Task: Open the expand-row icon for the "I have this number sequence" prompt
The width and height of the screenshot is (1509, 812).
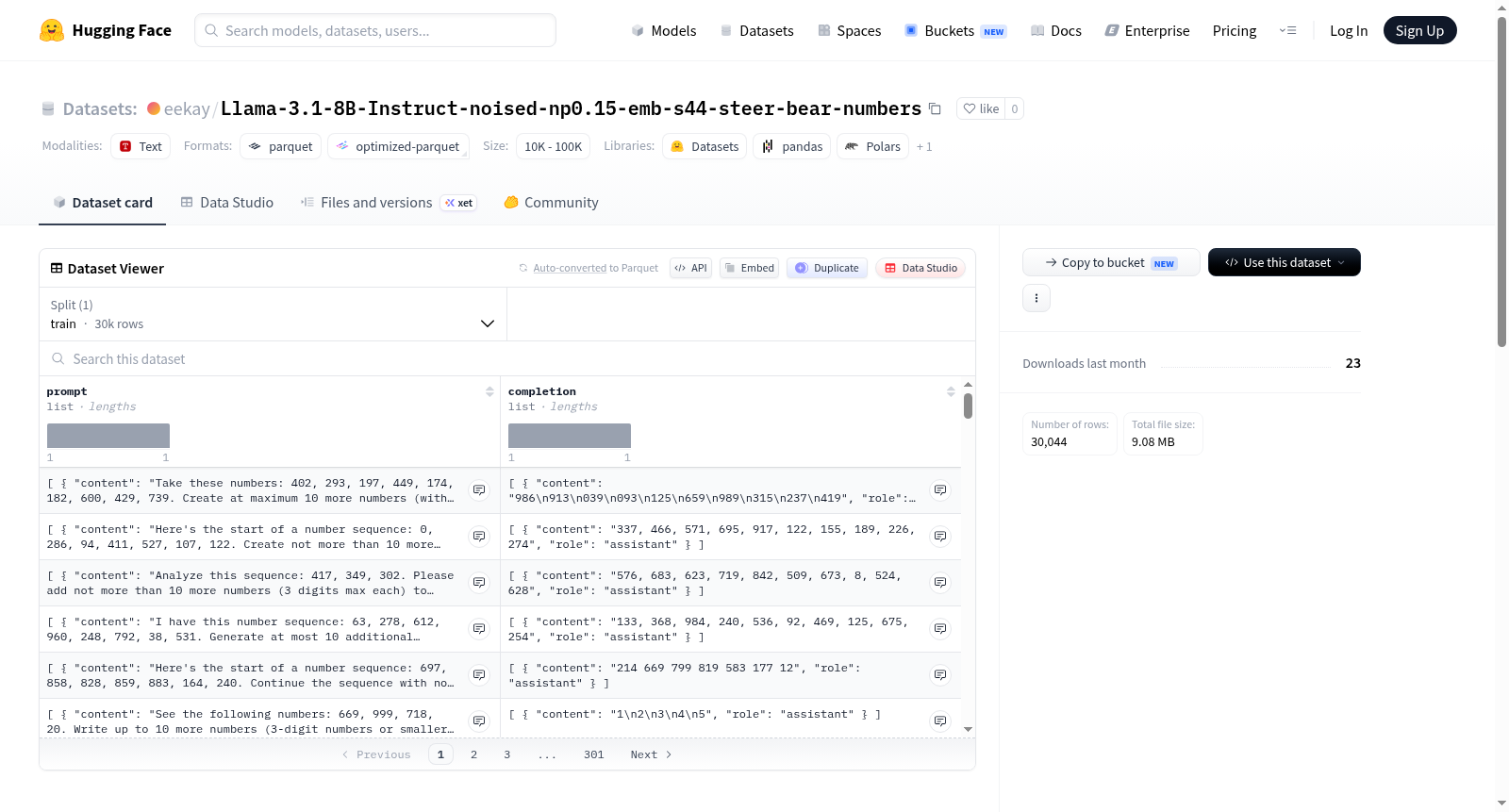Action: pos(479,629)
